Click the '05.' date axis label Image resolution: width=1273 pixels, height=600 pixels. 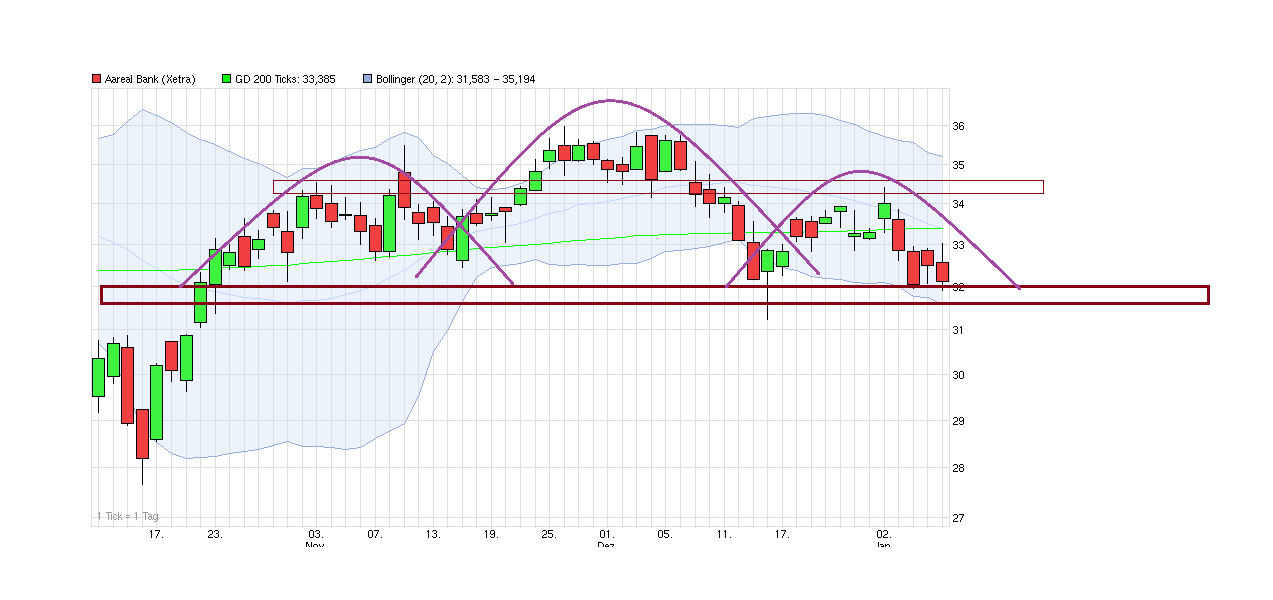(665, 535)
